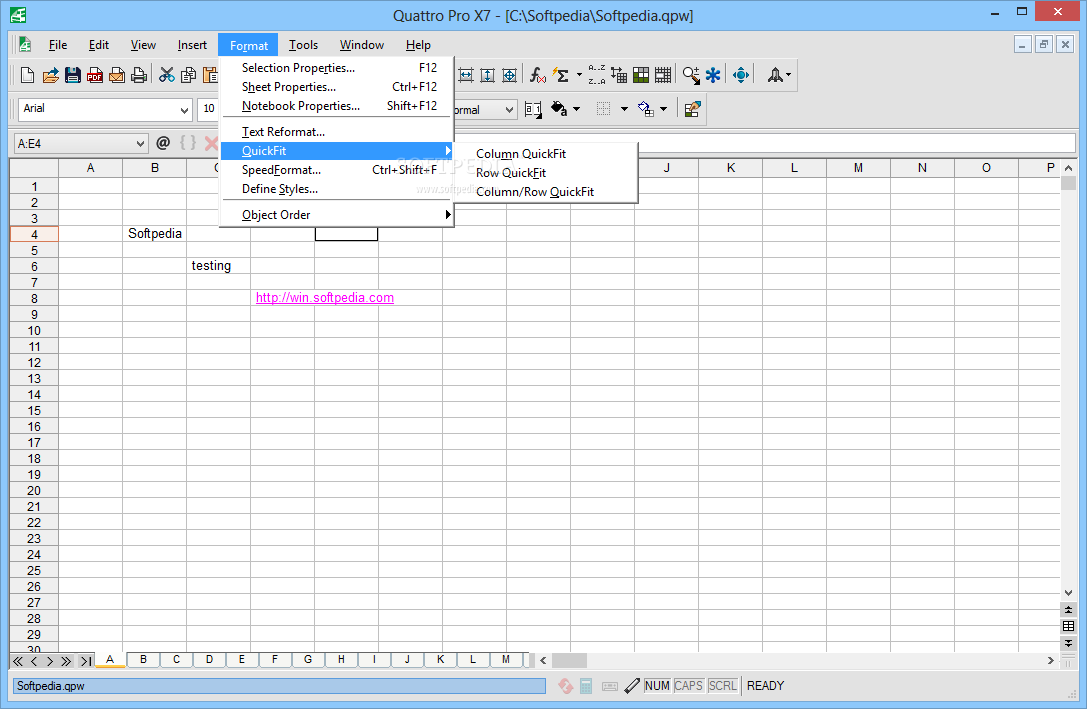Viewport: 1087px width, 709px height.
Task: Click row QuickFit height toolbar icon
Action: (x=487, y=75)
